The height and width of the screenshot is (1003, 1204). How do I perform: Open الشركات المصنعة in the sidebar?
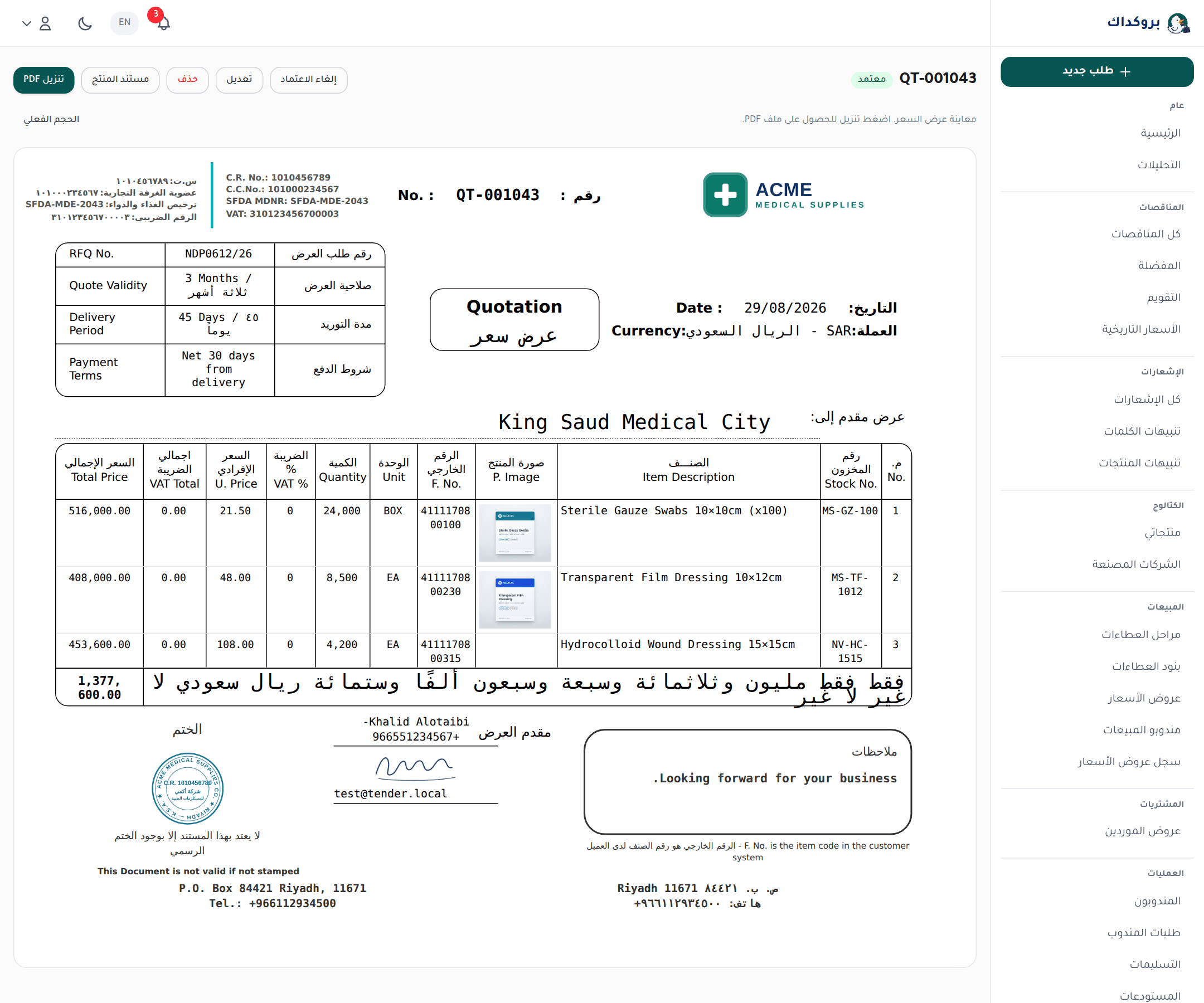[1136, 564]
